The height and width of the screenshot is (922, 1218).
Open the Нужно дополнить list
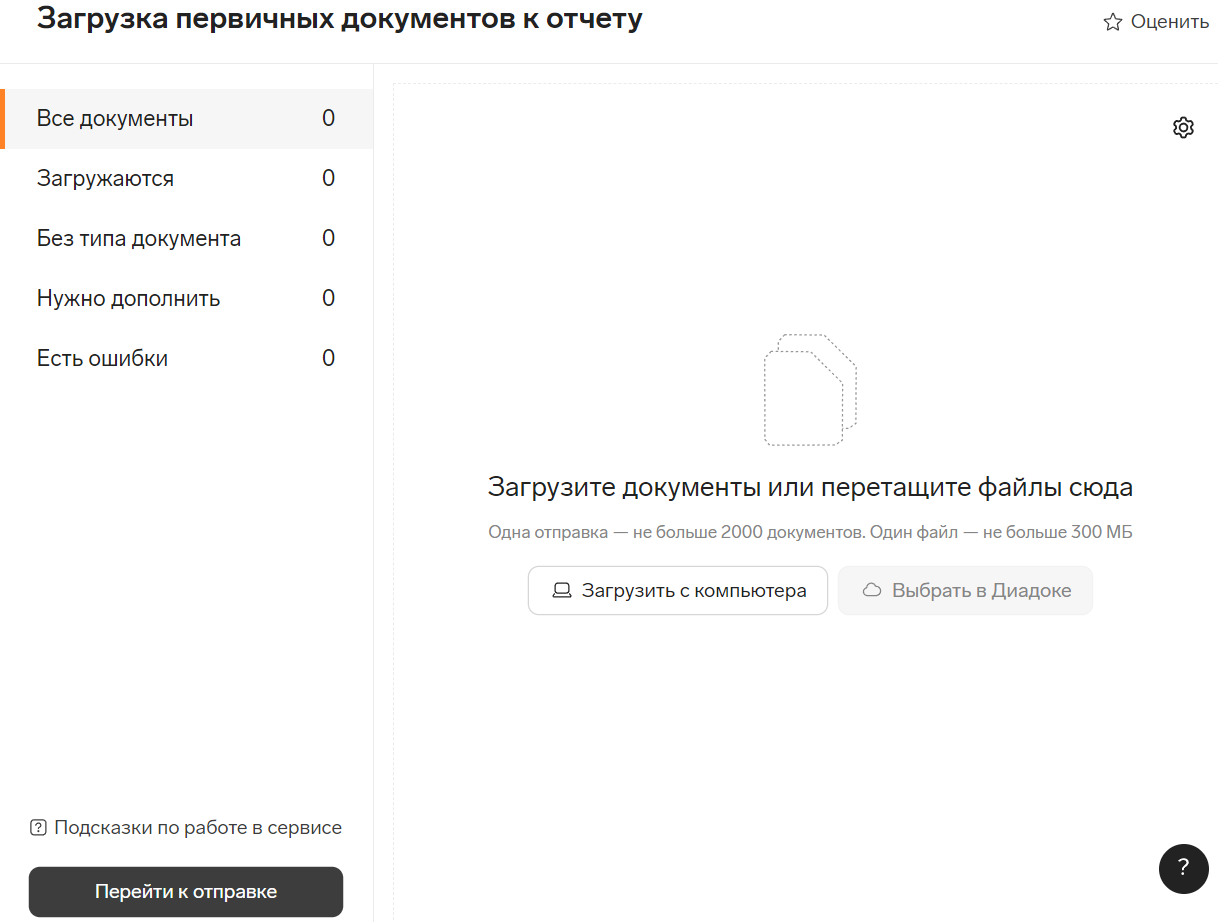(128, 299)
